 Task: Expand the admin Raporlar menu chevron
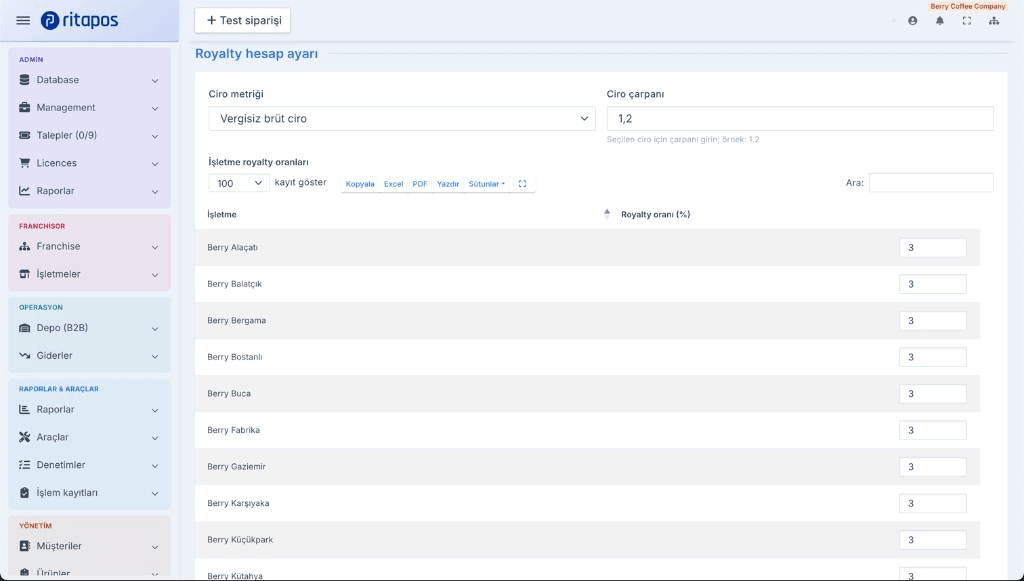coord(155,191)
